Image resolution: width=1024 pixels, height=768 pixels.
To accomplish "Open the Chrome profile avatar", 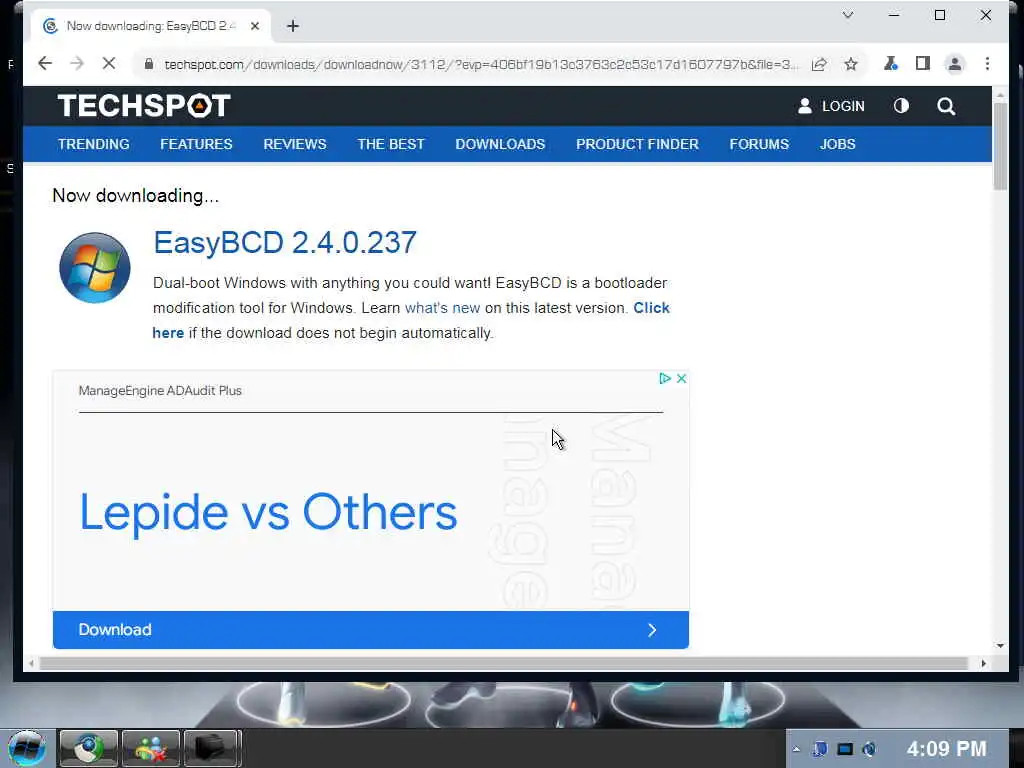I will (x=954, y=64).
